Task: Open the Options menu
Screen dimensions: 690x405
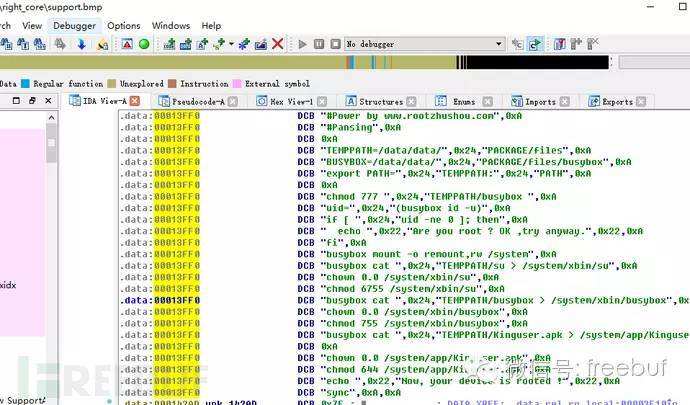Action: (124, 26)
